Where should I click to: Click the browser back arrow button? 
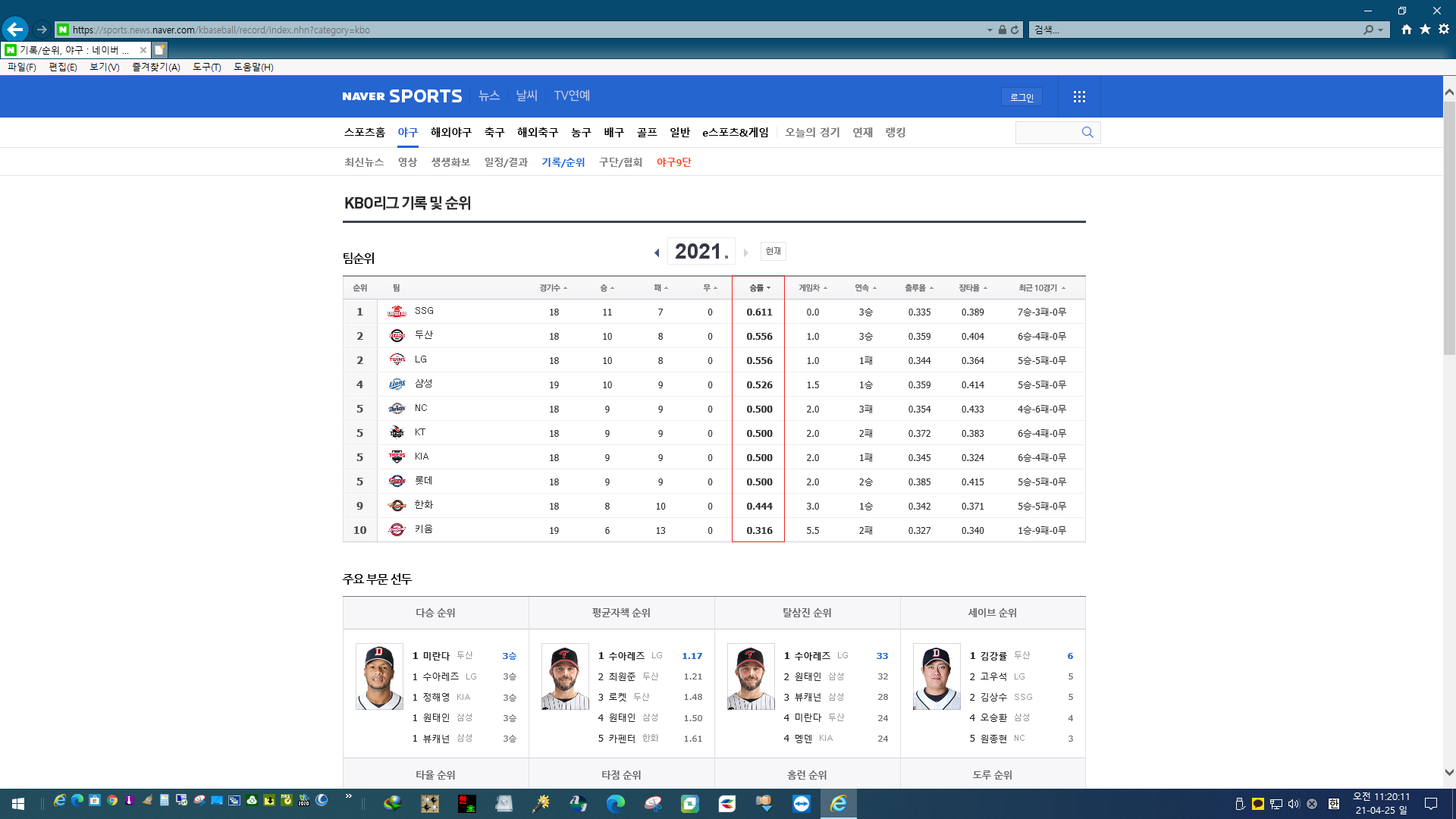click(14, 30)
